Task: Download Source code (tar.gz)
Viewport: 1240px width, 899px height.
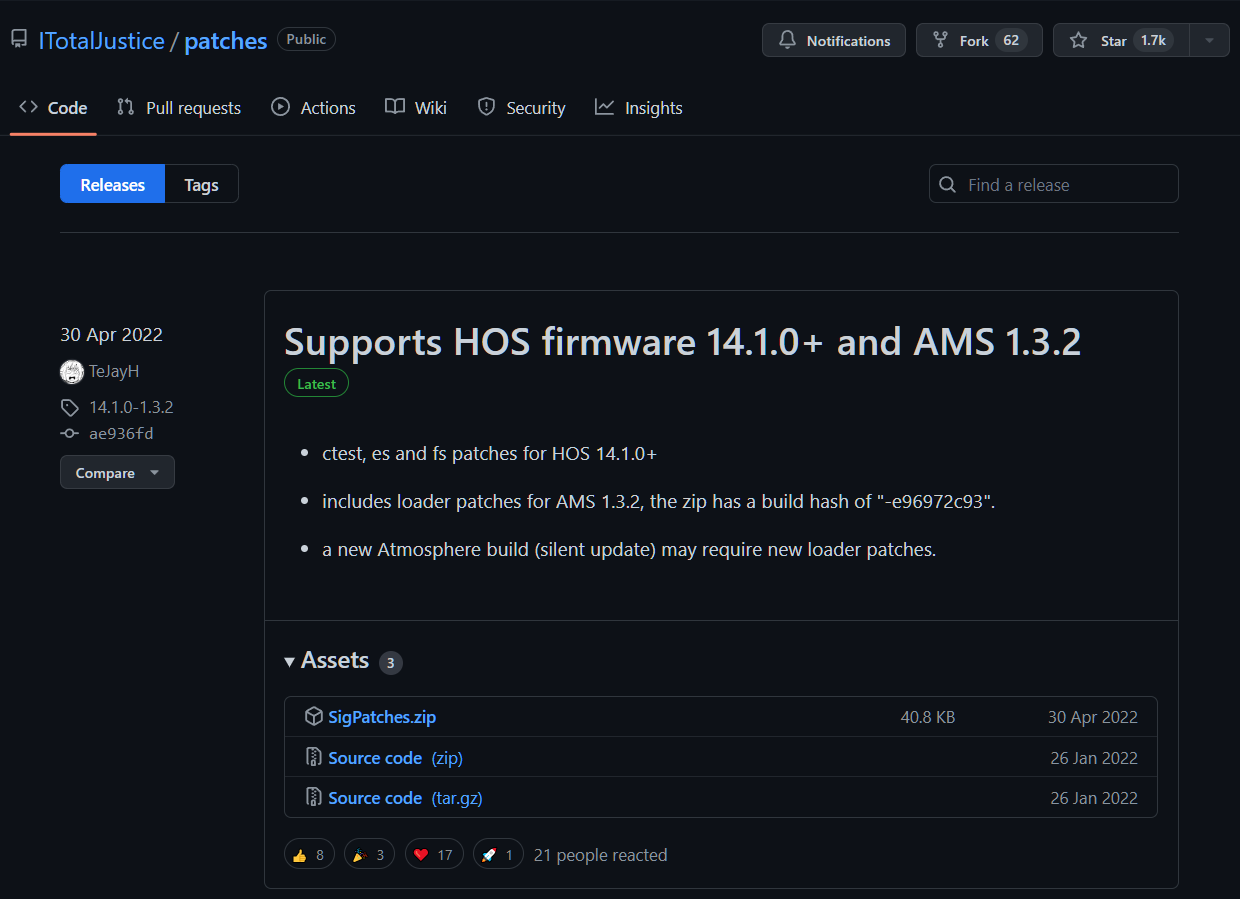Action: (x=405, y=798)
